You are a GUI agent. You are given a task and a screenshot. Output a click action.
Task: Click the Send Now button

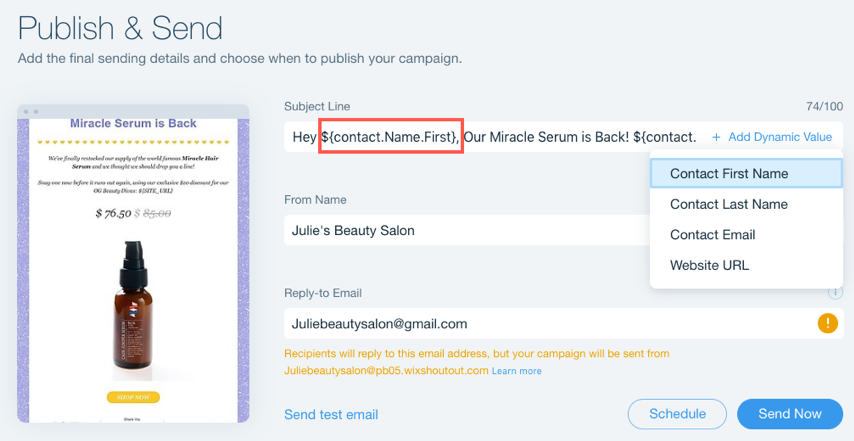click(x=790, y=414)
